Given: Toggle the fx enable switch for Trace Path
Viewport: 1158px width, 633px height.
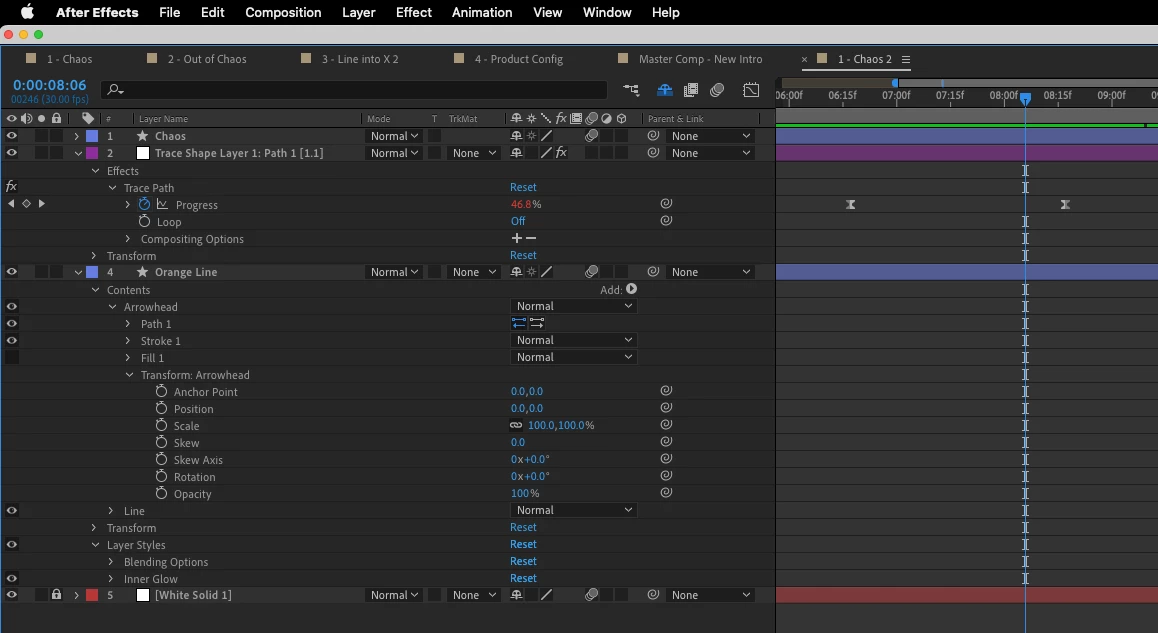Looking at the screenshot, I should (x=11, y=187).
